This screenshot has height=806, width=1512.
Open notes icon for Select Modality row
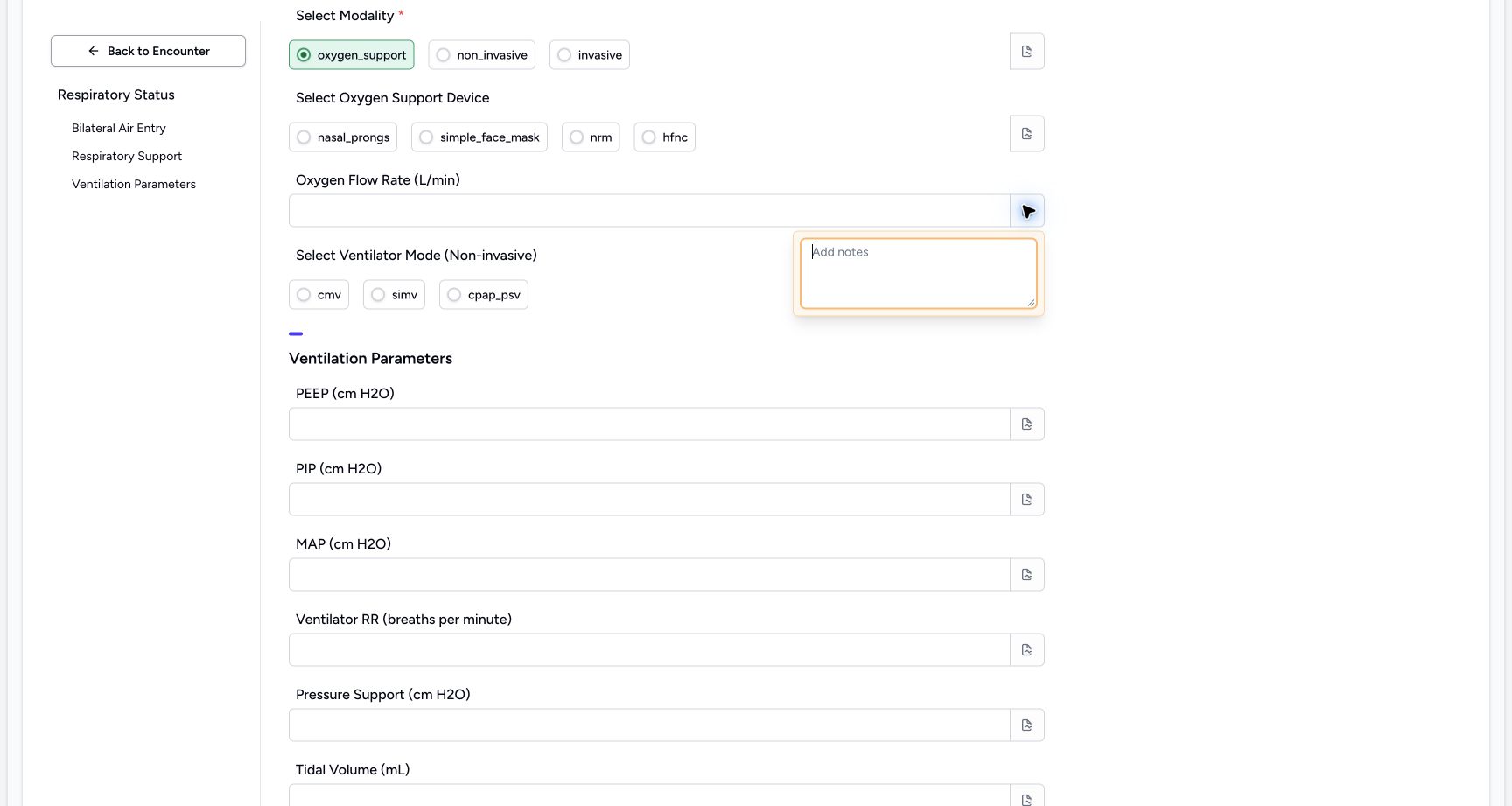tap(1026, 52)
